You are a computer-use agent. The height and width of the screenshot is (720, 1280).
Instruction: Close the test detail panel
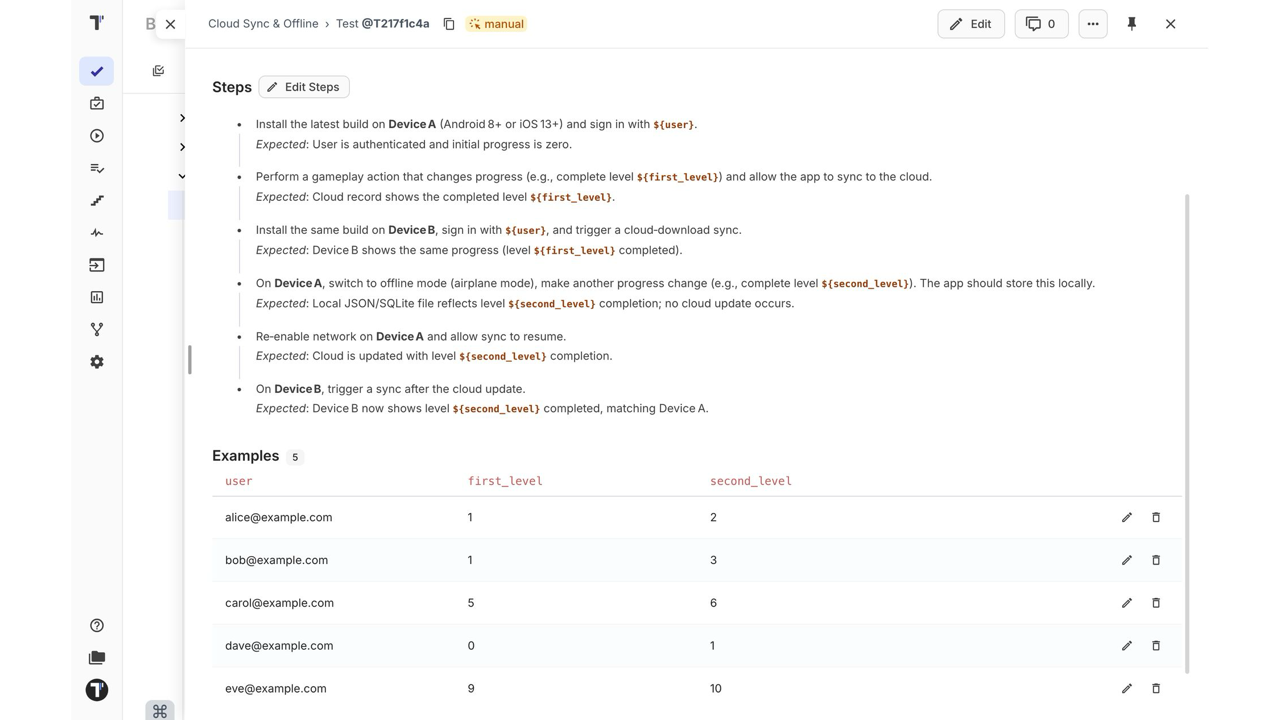[1171, 24]
